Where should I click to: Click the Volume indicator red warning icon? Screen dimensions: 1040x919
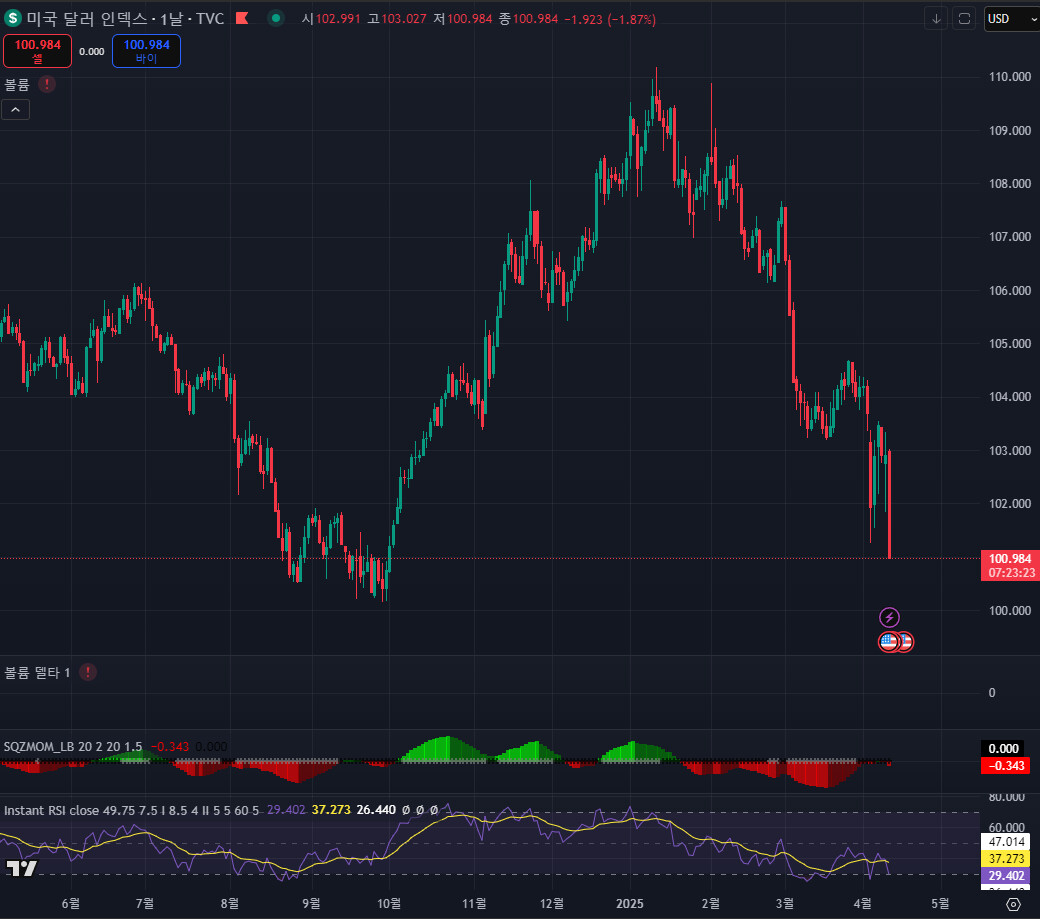(x=46, y=84)
